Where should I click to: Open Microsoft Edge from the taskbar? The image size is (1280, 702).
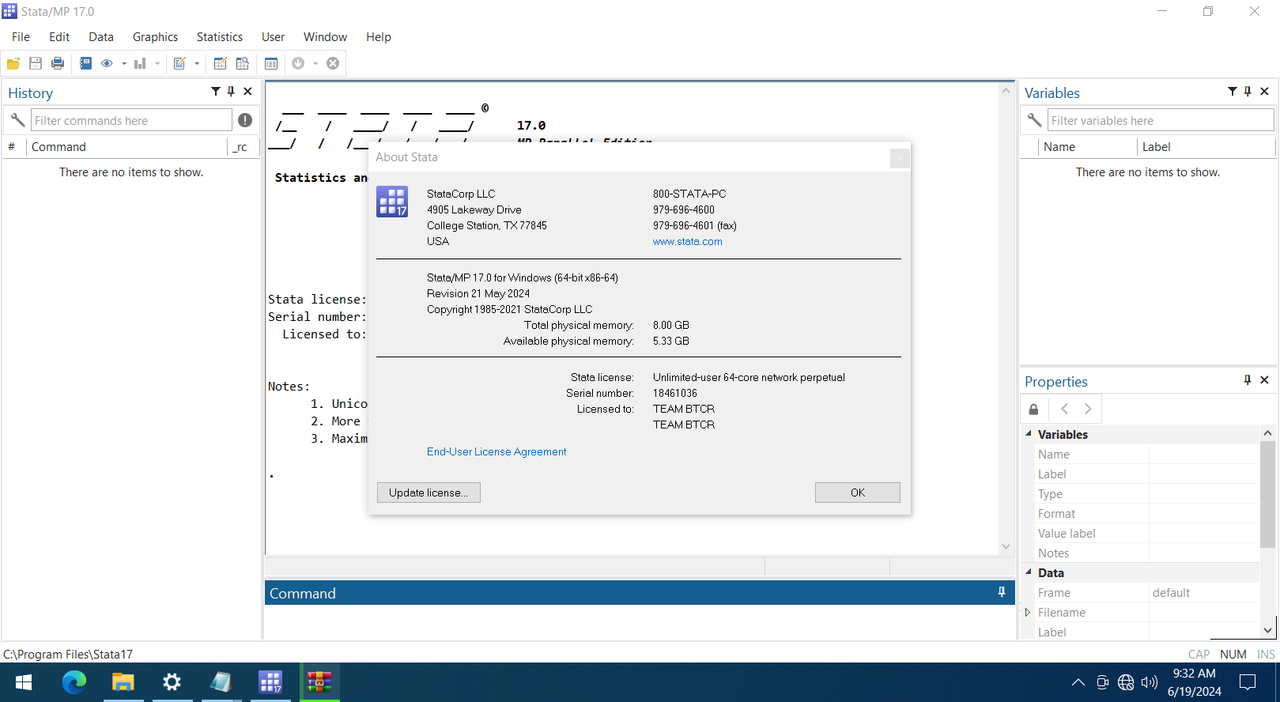pos(74,682)
